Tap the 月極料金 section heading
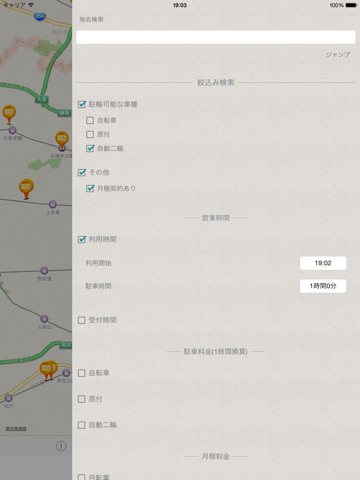Screen dimensions: 360x480 pos(216,456)
